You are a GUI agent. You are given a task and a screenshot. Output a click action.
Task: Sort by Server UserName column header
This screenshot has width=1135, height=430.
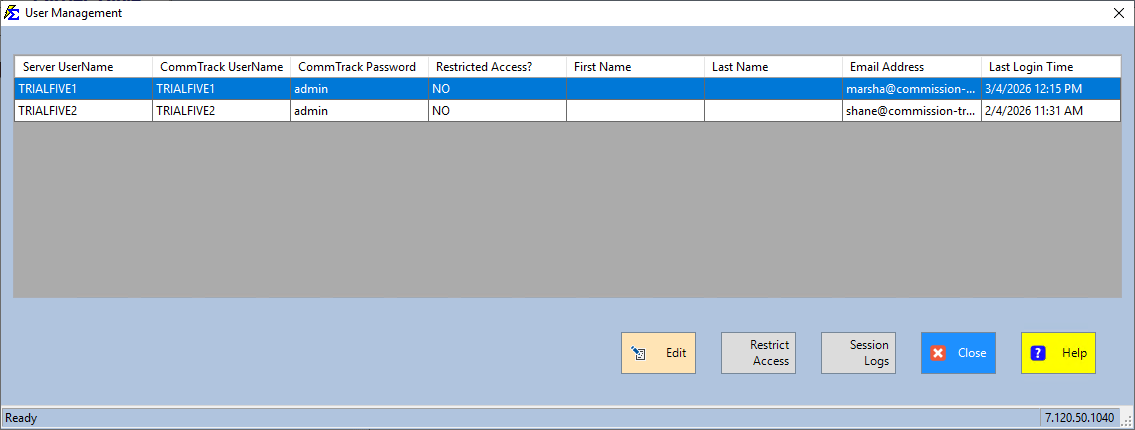83,67
